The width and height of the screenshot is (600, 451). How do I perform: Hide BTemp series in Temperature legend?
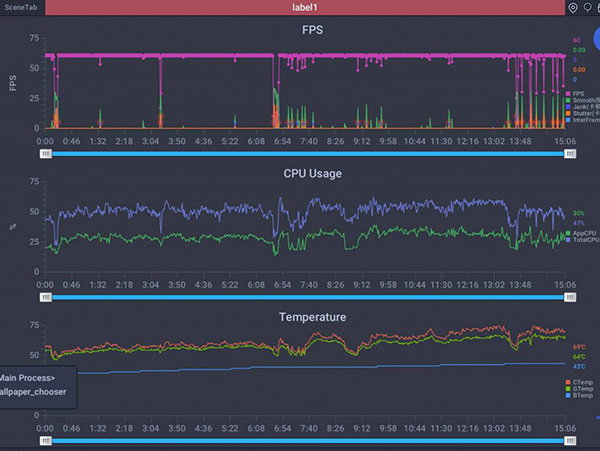582,395
